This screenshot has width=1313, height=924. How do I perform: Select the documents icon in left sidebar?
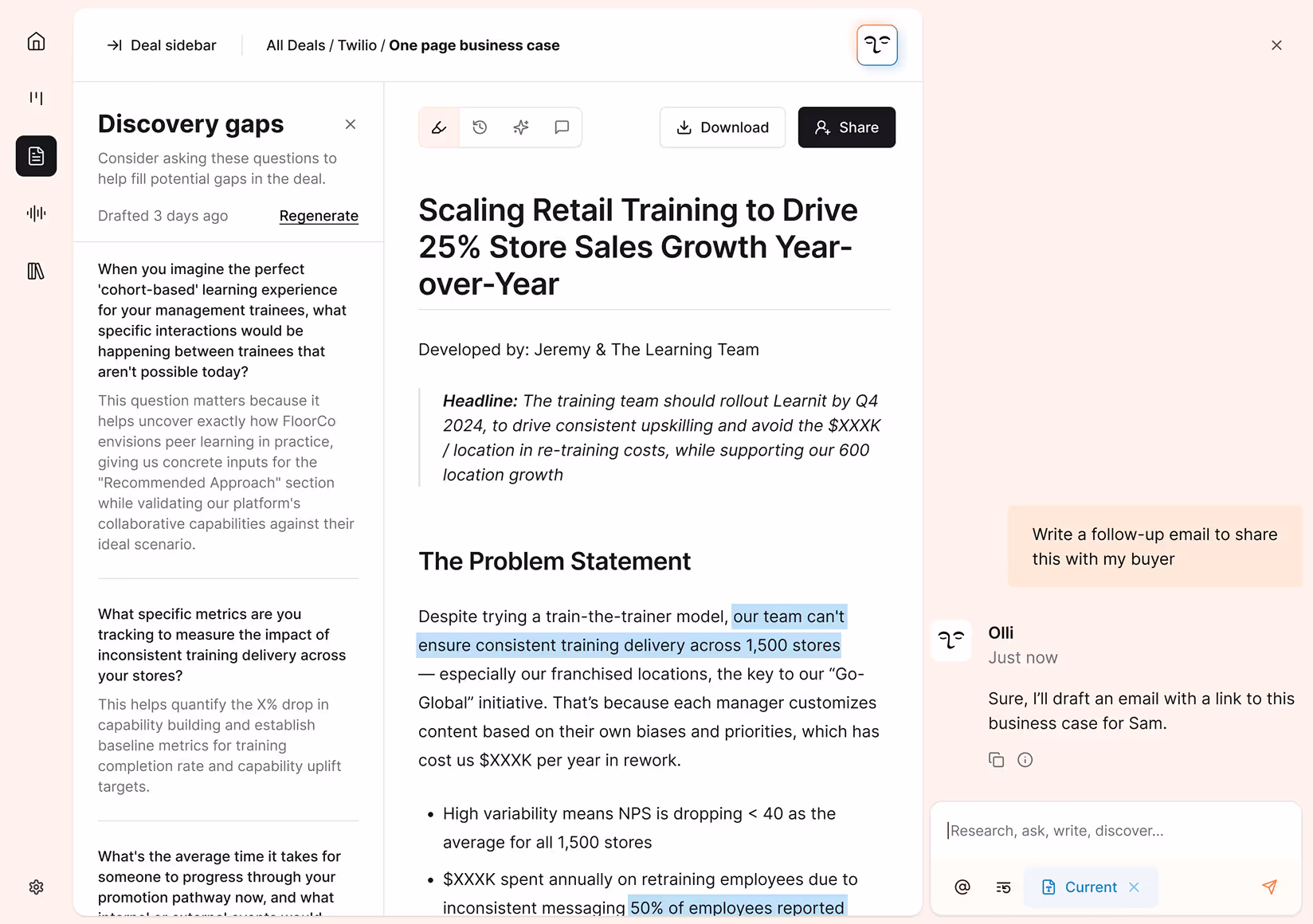[36, 156]
